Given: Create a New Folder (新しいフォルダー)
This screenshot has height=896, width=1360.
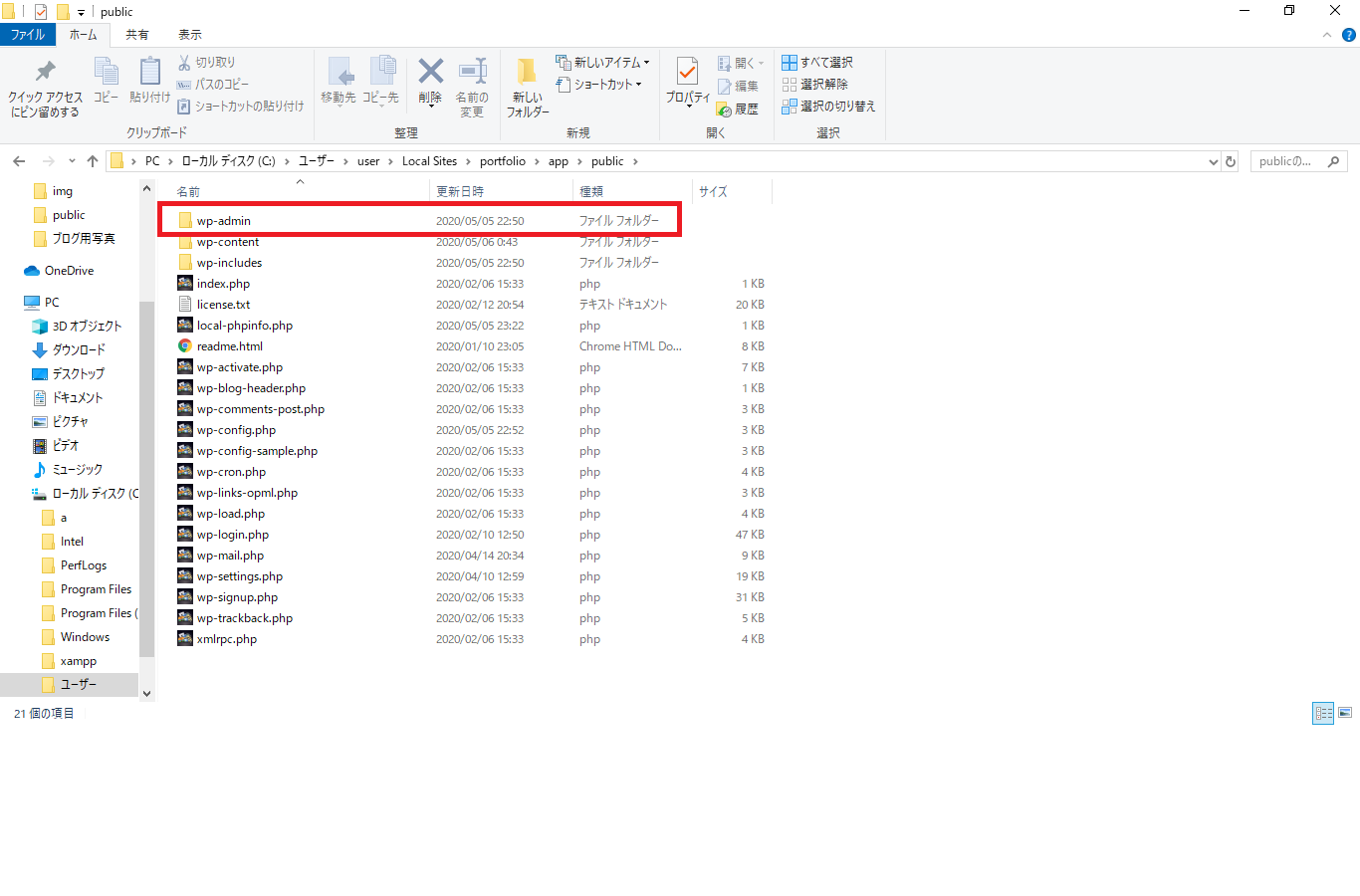Looking at the screenshot, I should coord(528,88).
